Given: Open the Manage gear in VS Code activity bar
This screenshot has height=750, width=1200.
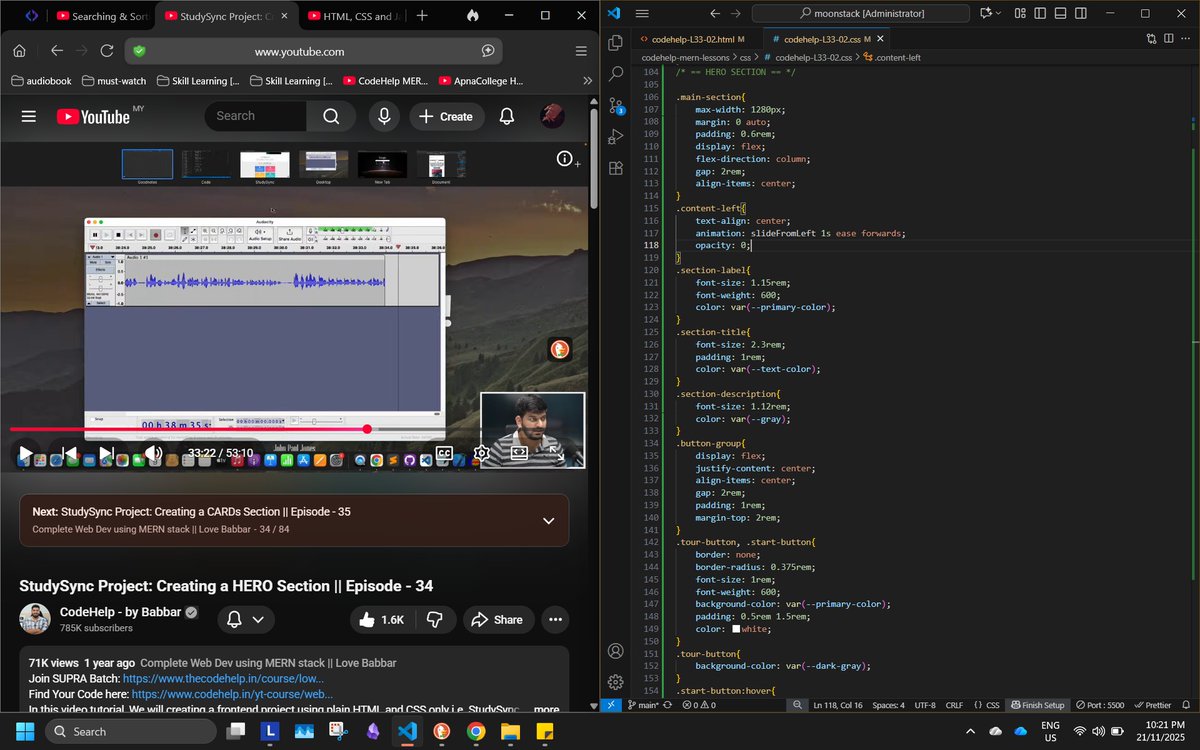Looking at the screenshot, I should point(616,682).
